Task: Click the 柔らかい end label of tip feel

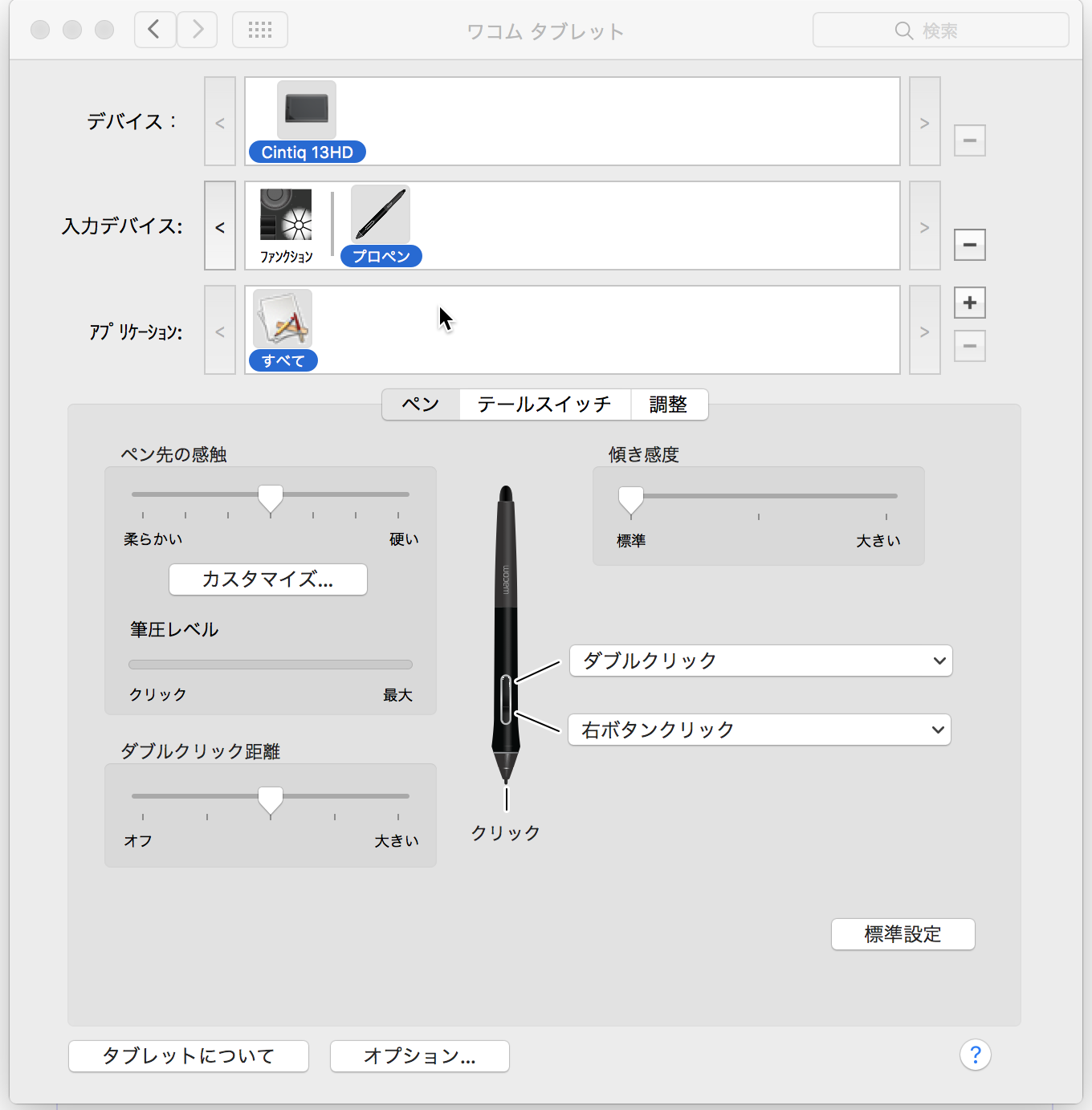Action: [153, 539]
